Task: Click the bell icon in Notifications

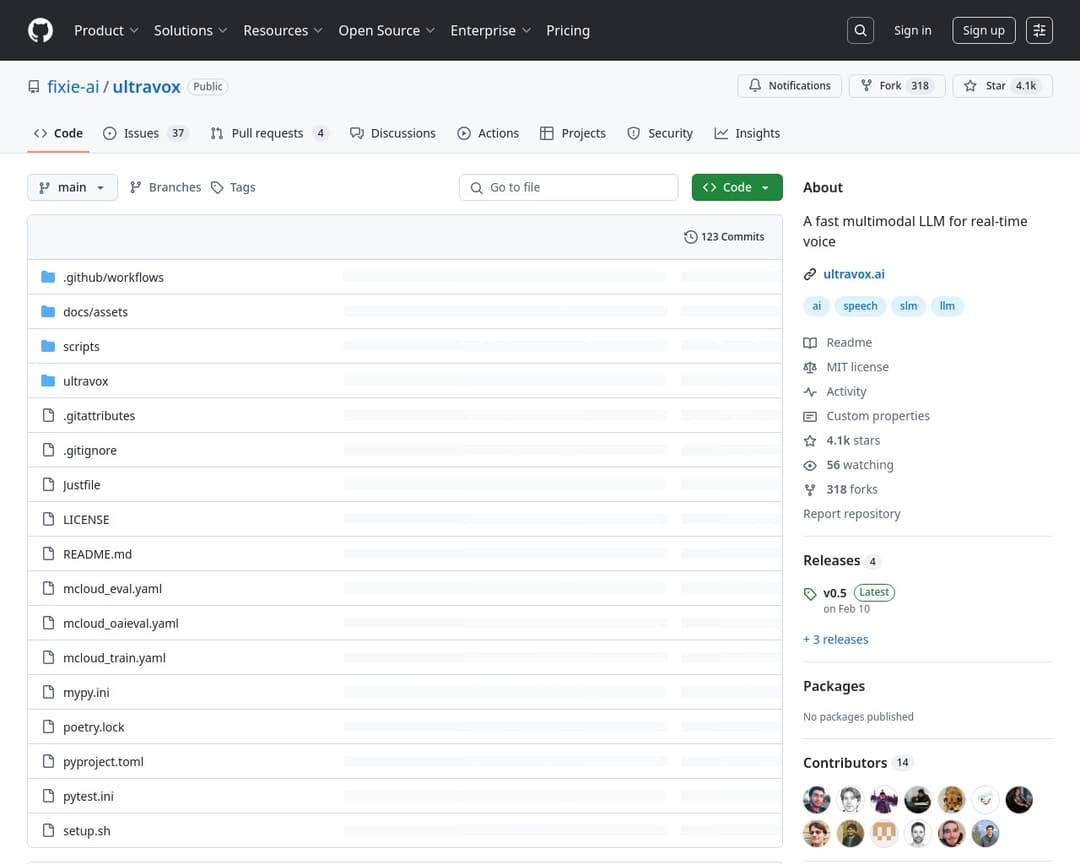Action: (755, 85)
